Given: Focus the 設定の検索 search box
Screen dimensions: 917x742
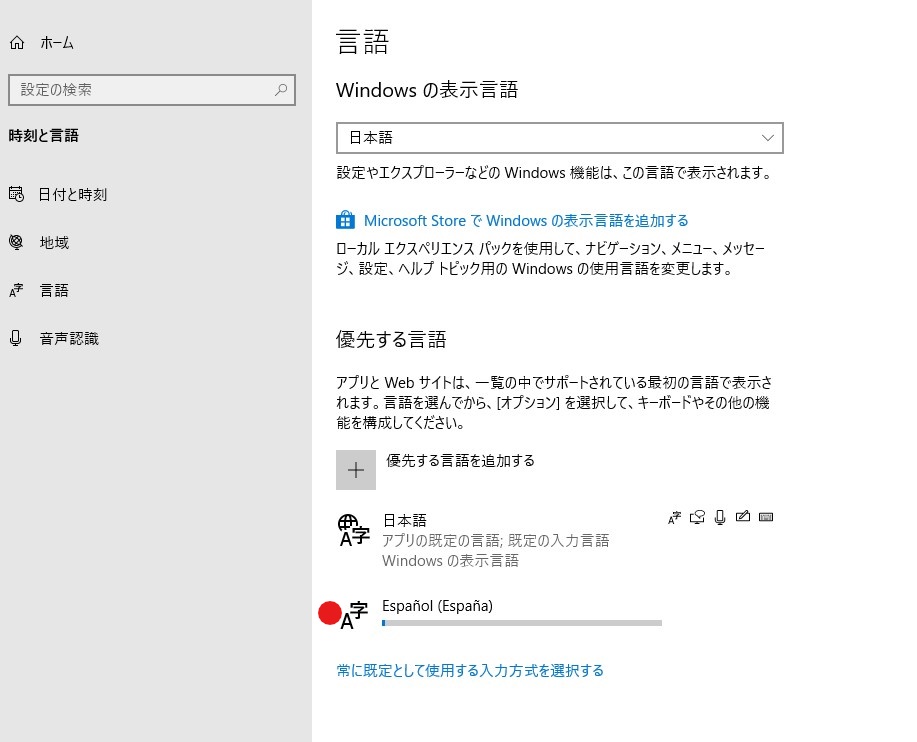Looking at the screenshot, I should (151, 90).
